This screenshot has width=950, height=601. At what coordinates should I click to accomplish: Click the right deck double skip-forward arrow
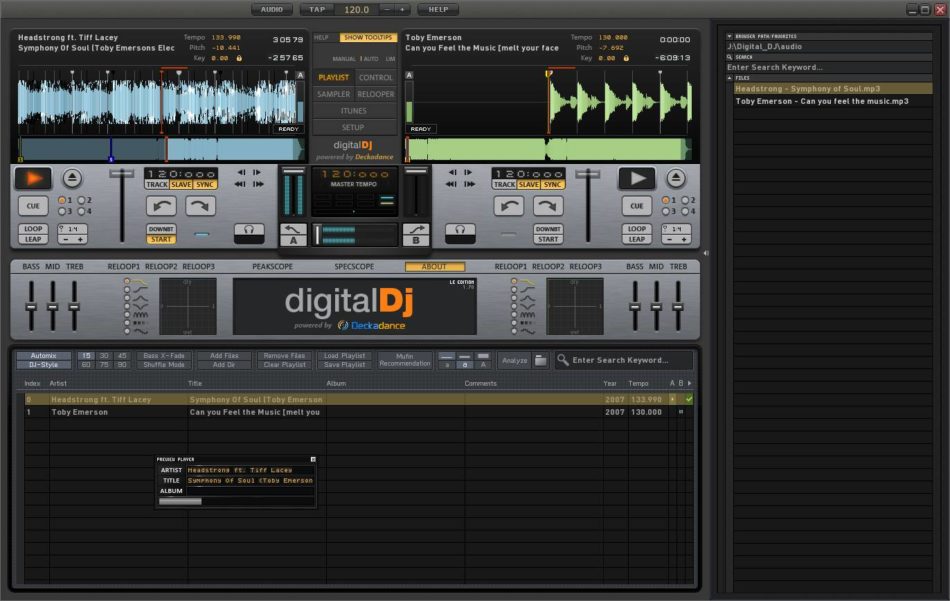coord(469,184)
